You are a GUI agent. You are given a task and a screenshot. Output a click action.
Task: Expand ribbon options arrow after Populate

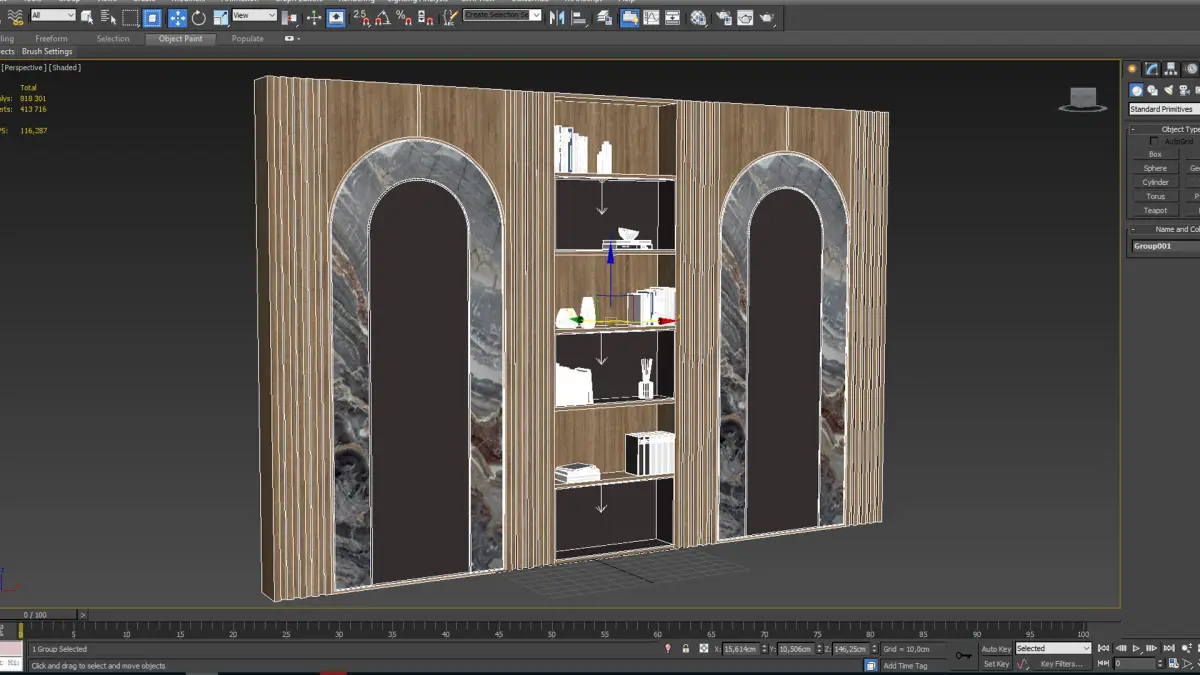coord(291,39)
